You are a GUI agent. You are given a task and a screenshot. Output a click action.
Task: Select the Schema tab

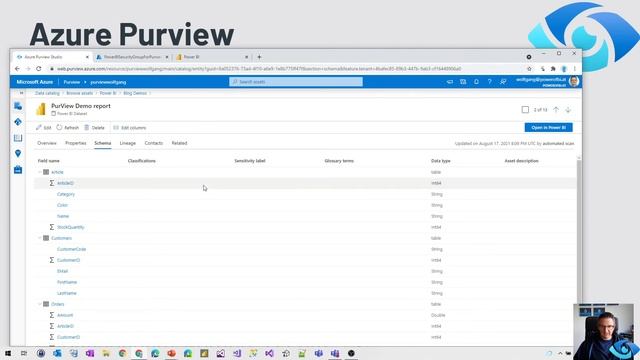coord(102,143)
